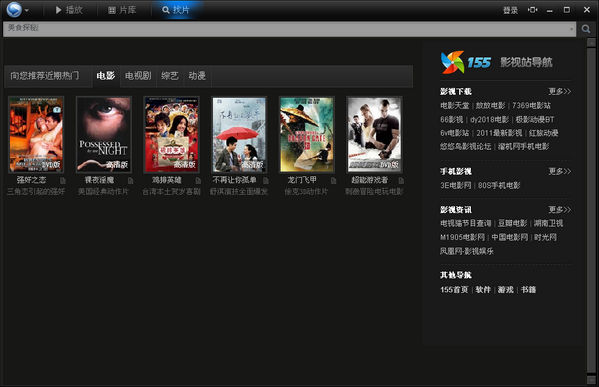Screen dimensions: 599x387
Task: Click the page icon beside 鸡排英雄
Action: tap(198, 180)
